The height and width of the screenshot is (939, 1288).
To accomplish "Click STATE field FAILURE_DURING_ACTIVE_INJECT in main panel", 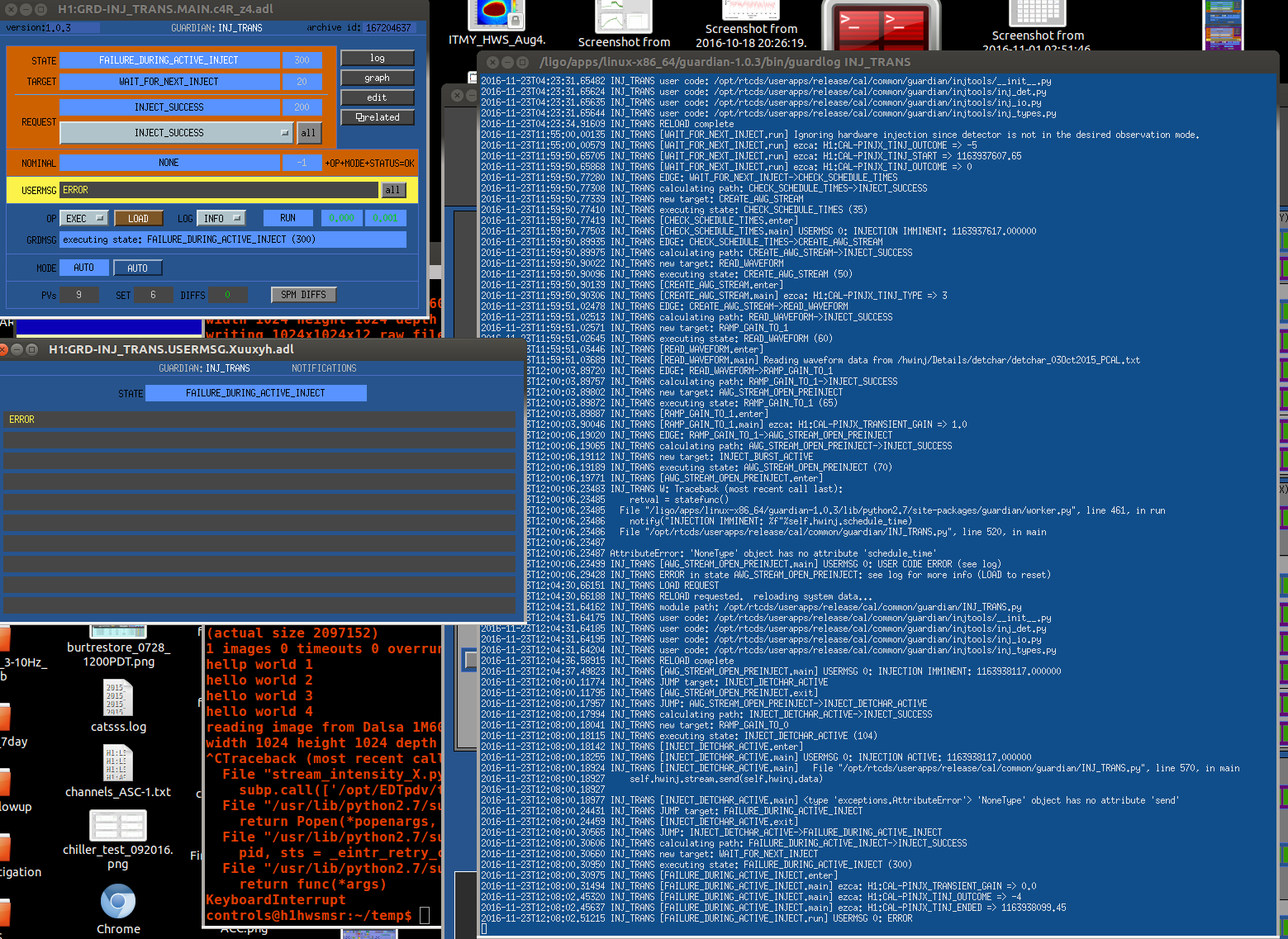I will point(169,60).
